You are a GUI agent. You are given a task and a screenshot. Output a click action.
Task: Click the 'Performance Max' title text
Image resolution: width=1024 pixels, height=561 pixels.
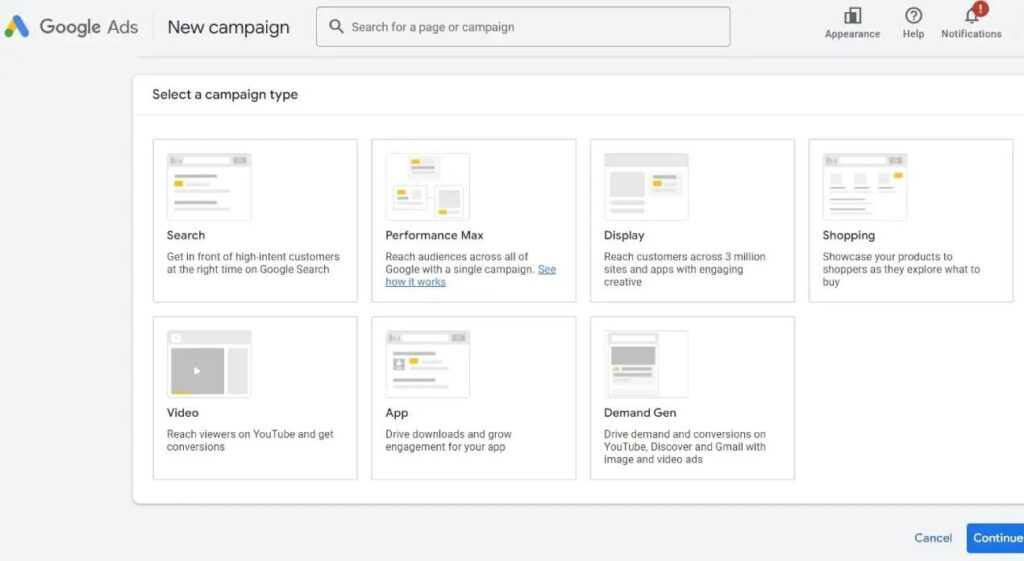[434, 235]
